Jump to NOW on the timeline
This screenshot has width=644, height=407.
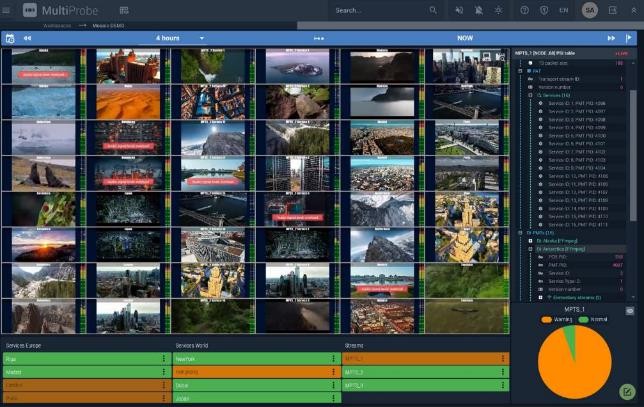[x=465, y=38]
